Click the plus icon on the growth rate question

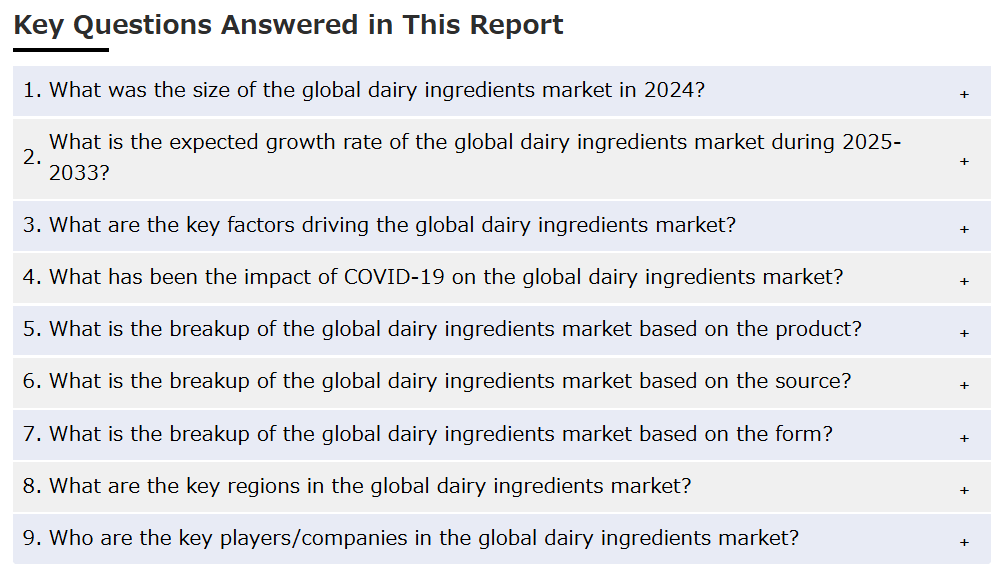[964, 161]
